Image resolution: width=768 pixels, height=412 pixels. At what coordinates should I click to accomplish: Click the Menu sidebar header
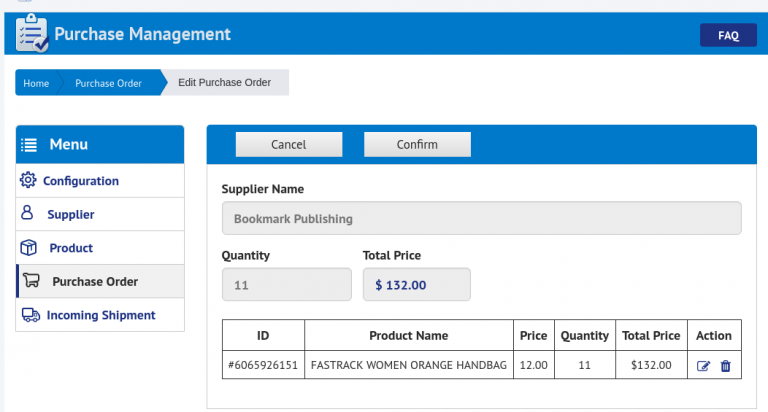point(100,145)
